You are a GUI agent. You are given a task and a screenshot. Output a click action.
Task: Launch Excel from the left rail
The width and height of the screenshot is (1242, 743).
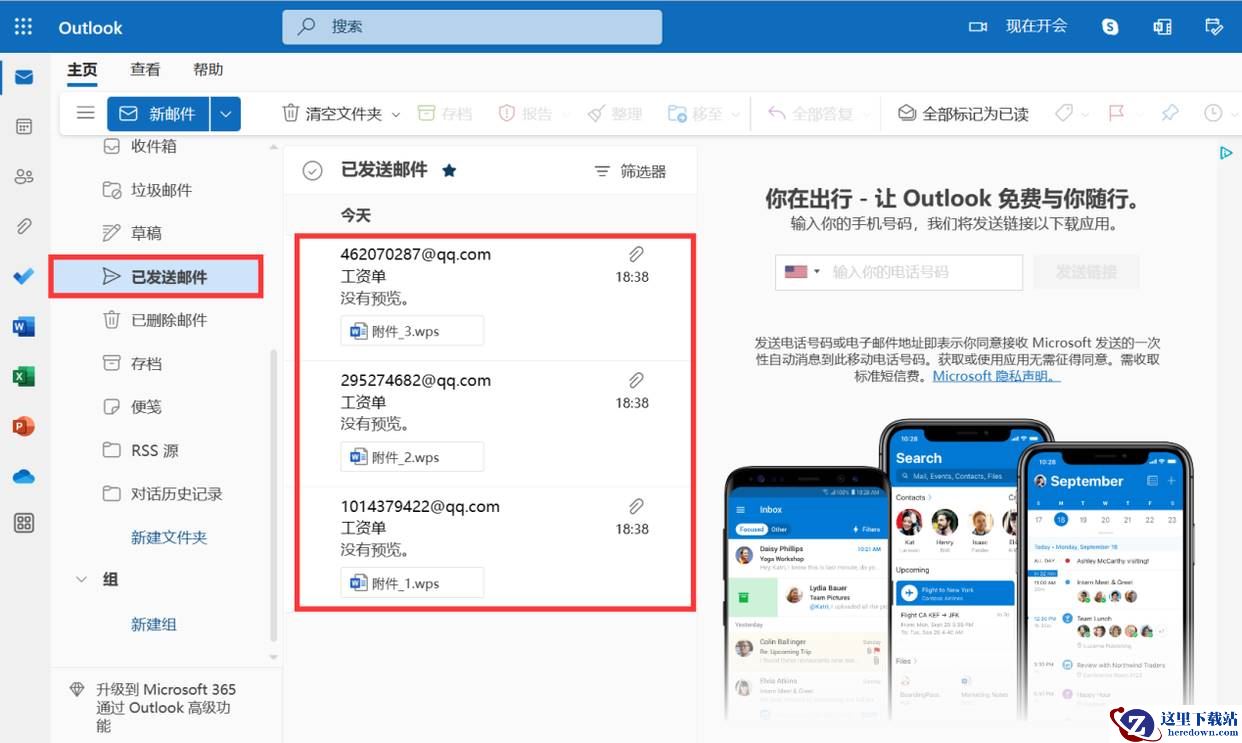pyautogui.click(x=24, y=376)
